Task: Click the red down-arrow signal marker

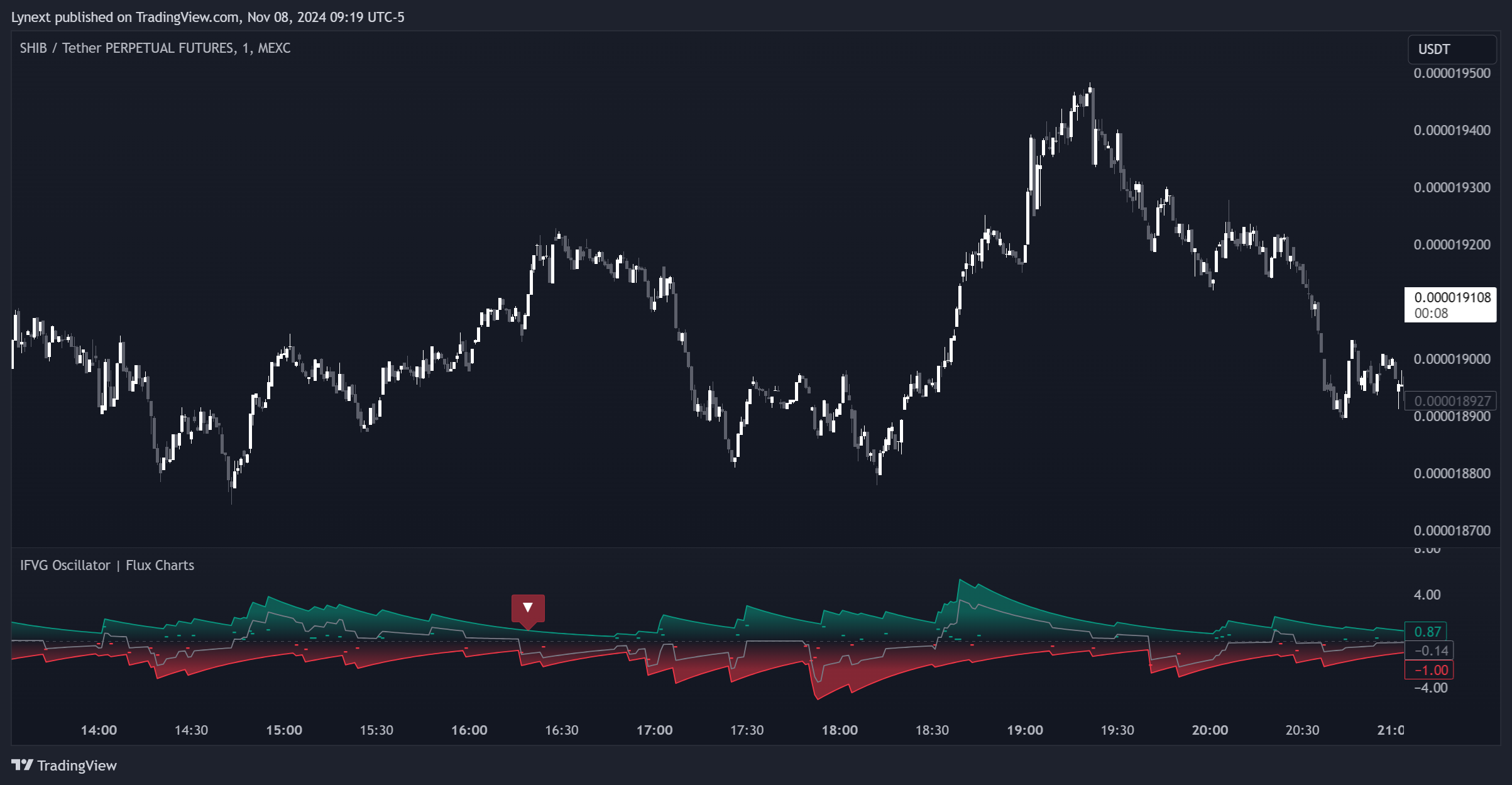Action: (528, 608)
